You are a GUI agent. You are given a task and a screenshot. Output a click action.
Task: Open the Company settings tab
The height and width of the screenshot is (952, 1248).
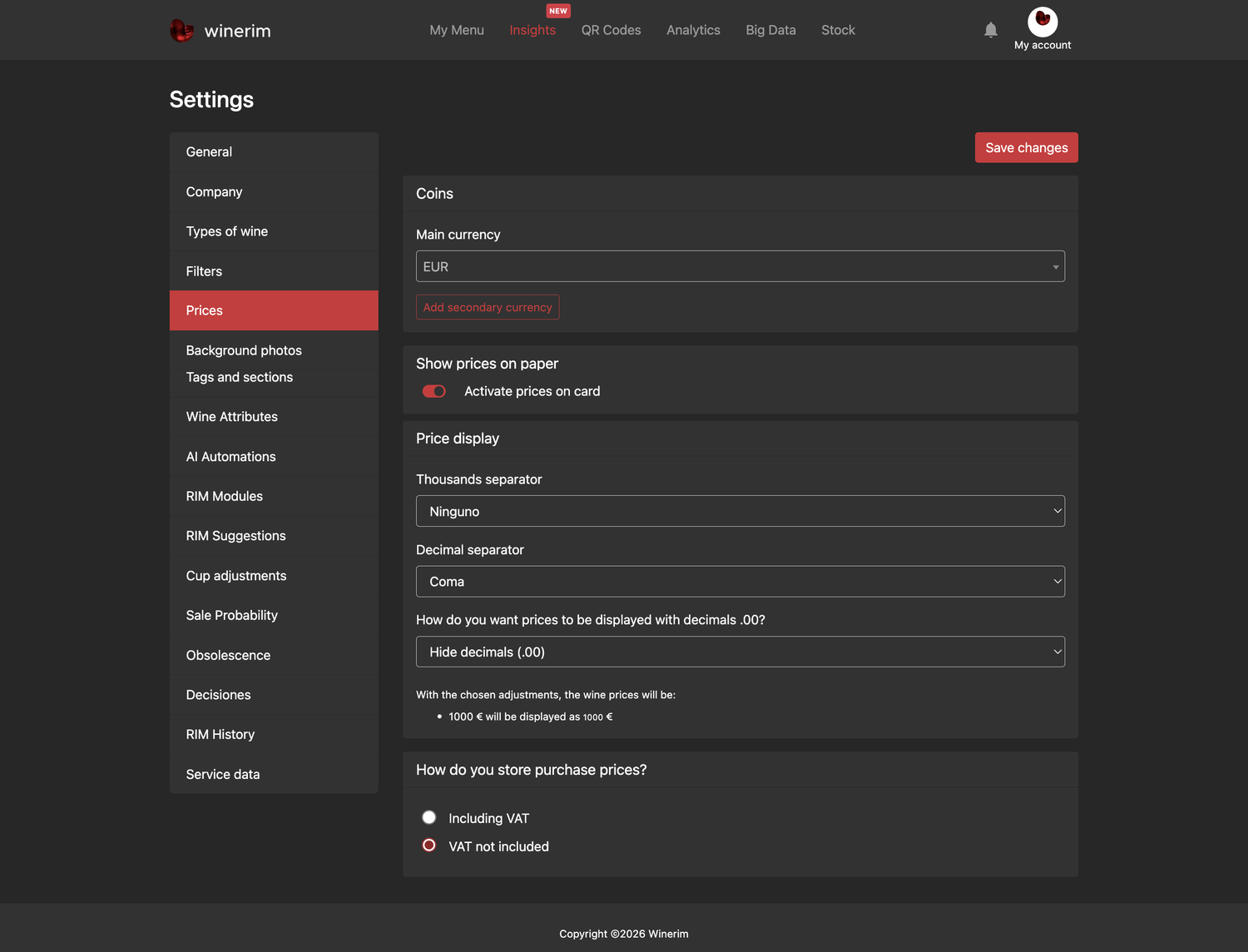[274, 191]
